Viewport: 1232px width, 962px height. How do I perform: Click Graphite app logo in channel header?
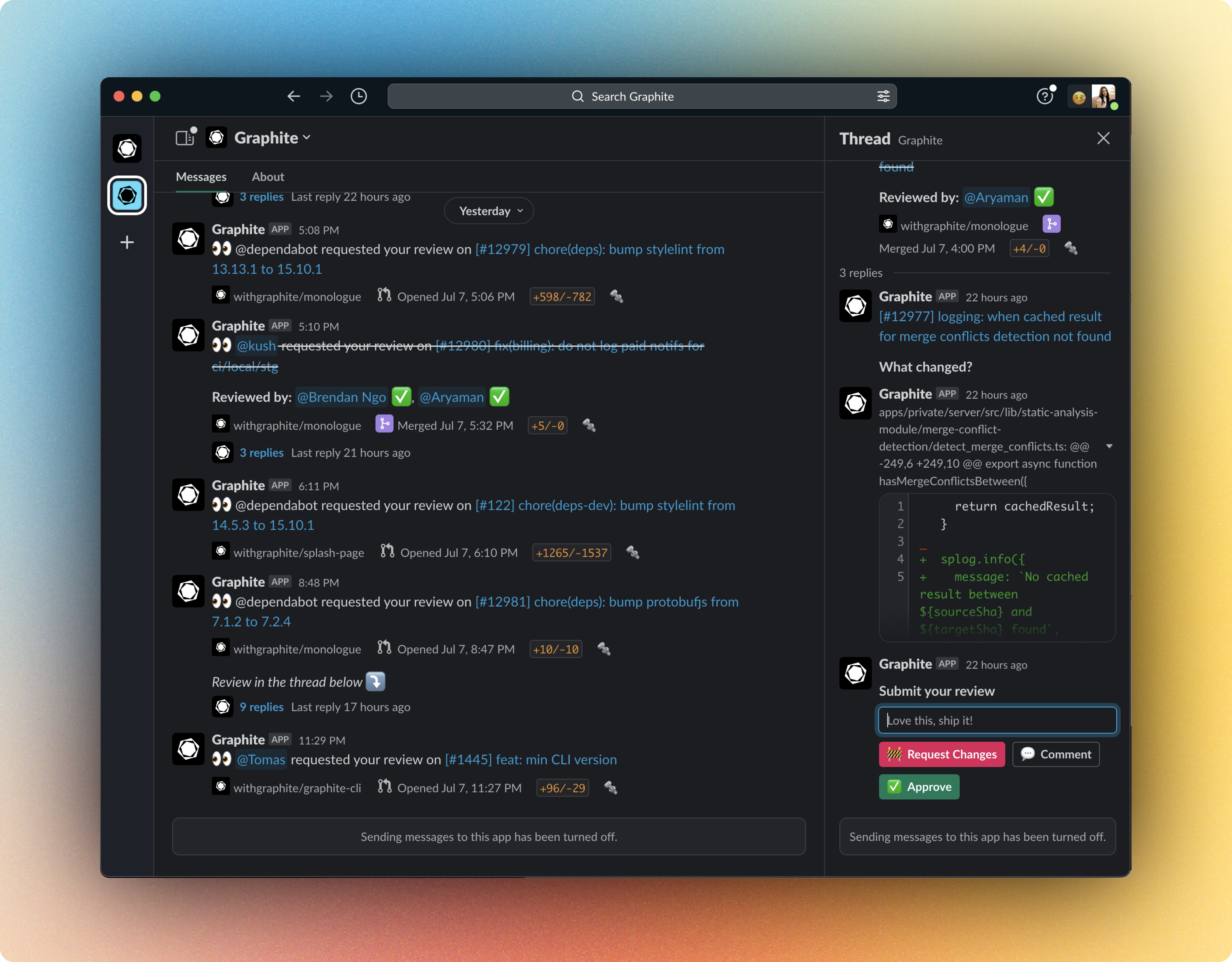pyautogui.click(x=217, y=138)
